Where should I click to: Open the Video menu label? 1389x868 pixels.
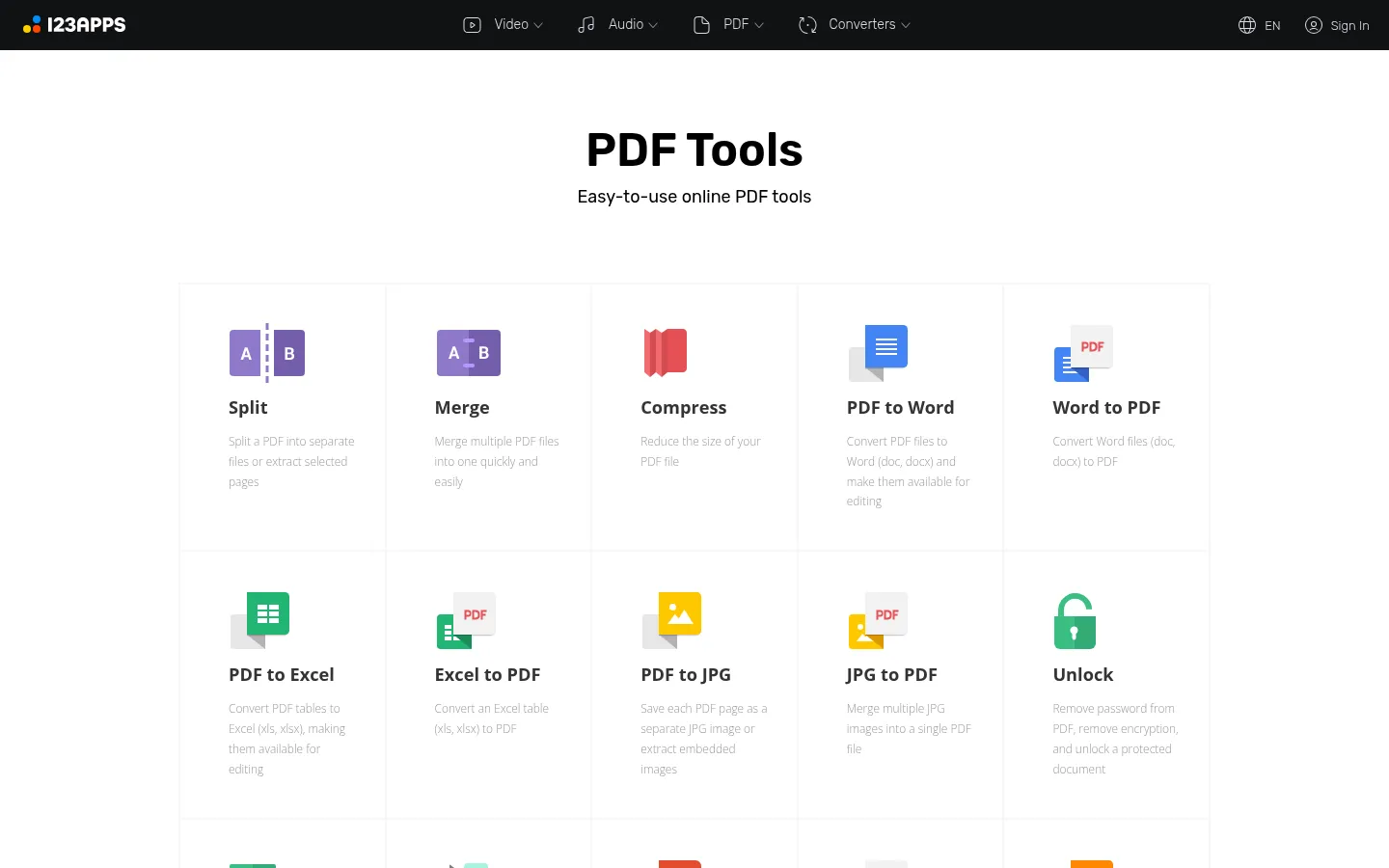[x=511, y=25]
